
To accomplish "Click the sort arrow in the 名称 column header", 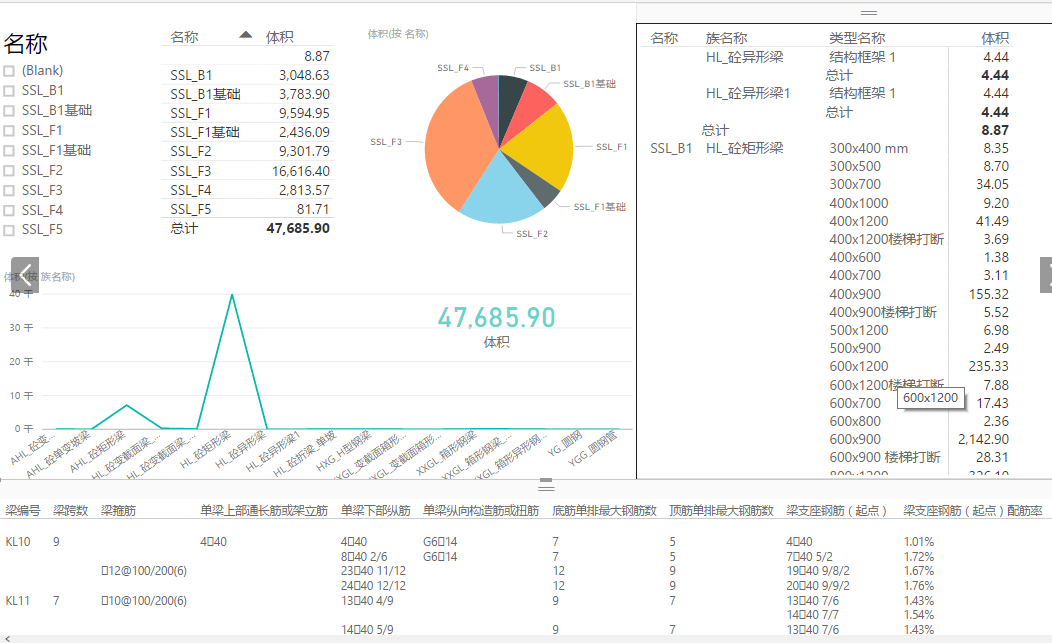I will 246,35.
